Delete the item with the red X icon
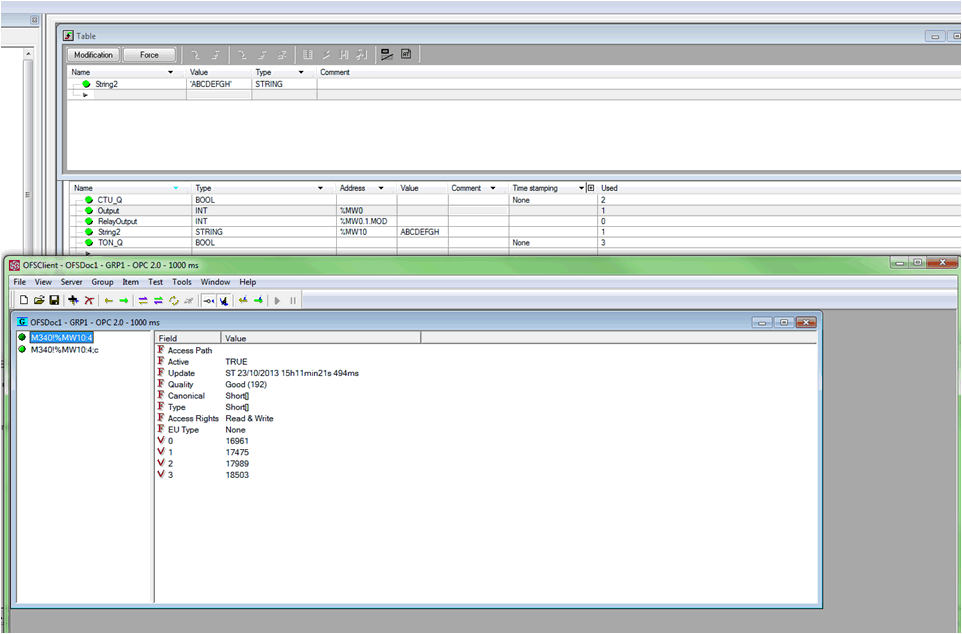 point(89,300)
